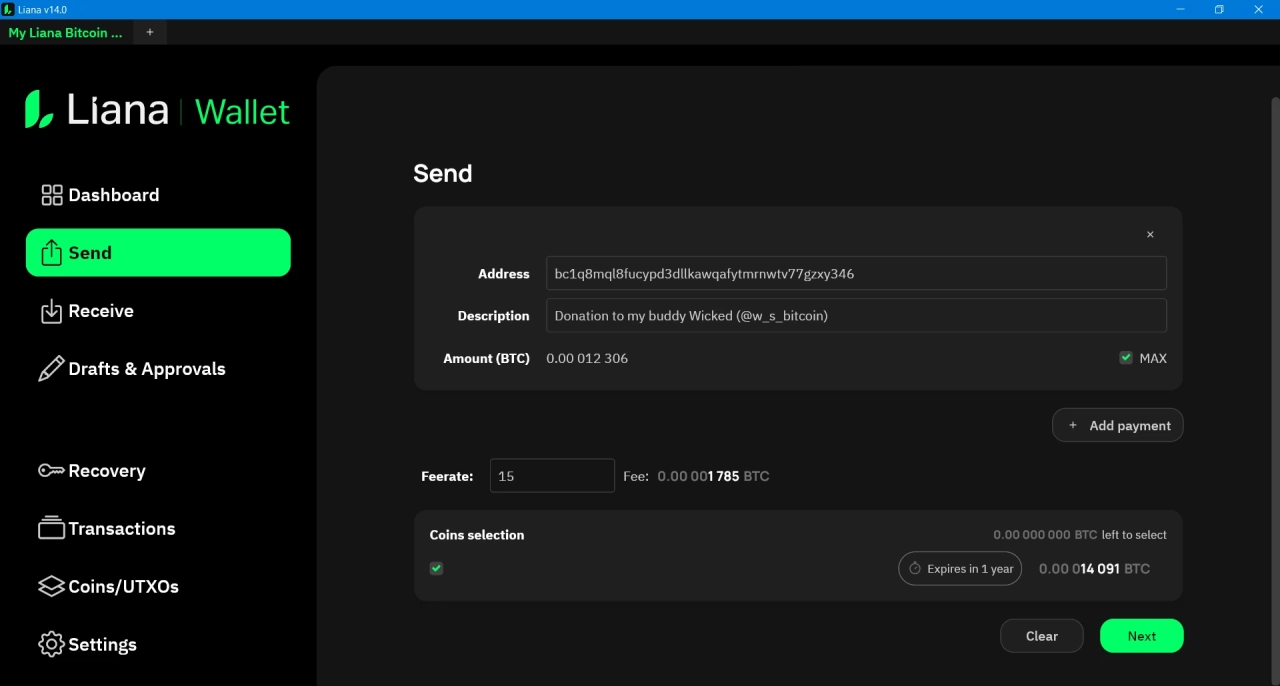Restore the window using title bar button
Viewport: 1280px width, 686px height.
[x=1219, y=9]
